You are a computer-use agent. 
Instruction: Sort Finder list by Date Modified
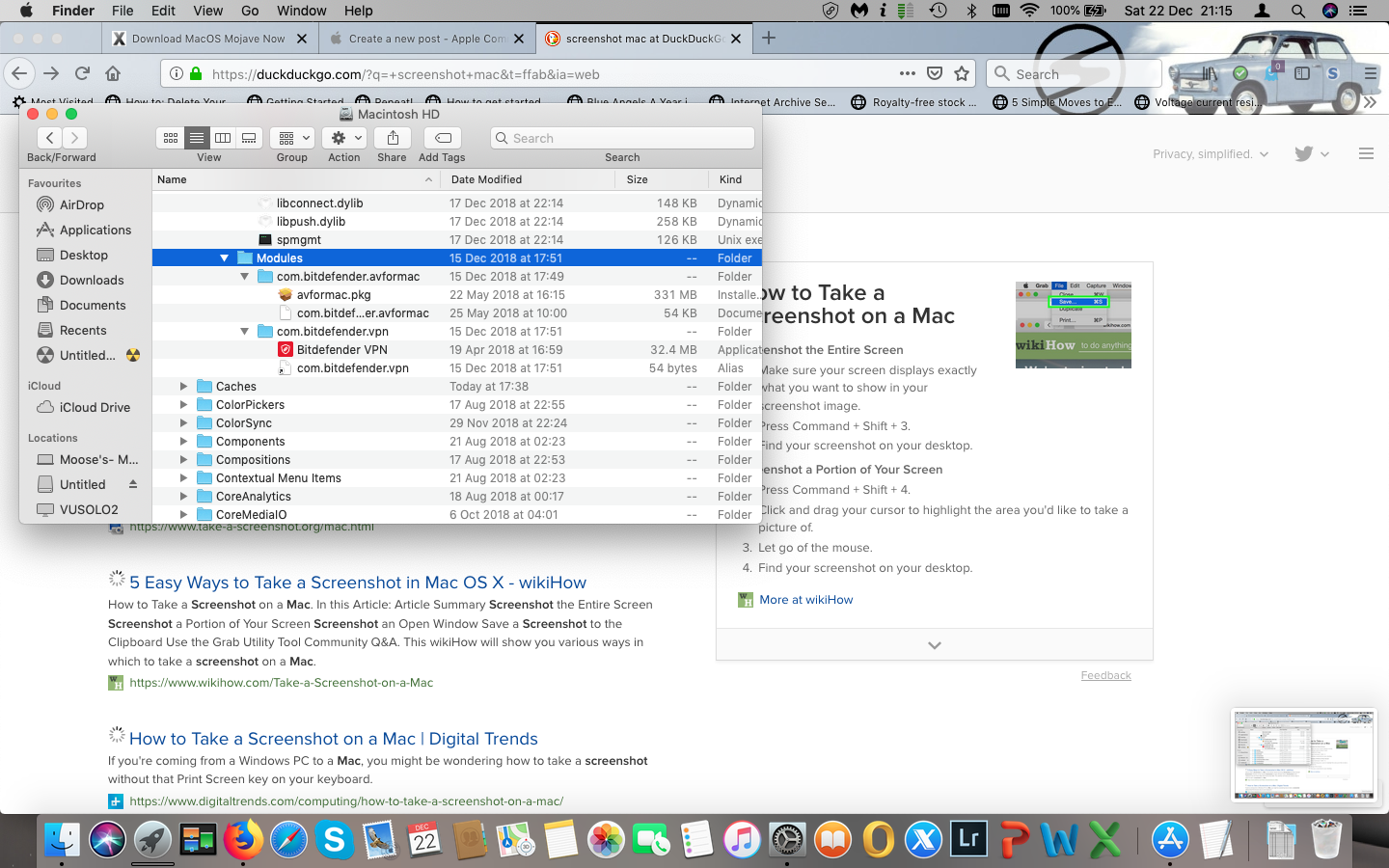(x=528, y=179)
